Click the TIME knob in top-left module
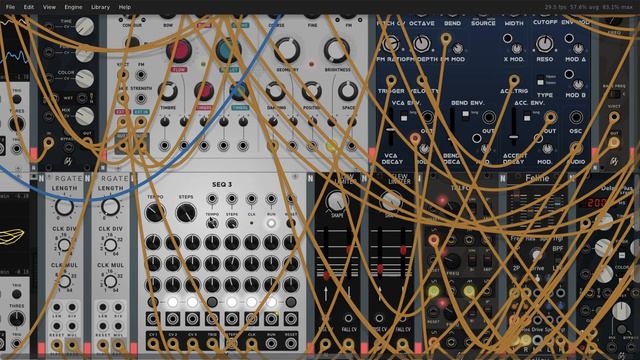 pyautogui.click(x=84, y=26)
